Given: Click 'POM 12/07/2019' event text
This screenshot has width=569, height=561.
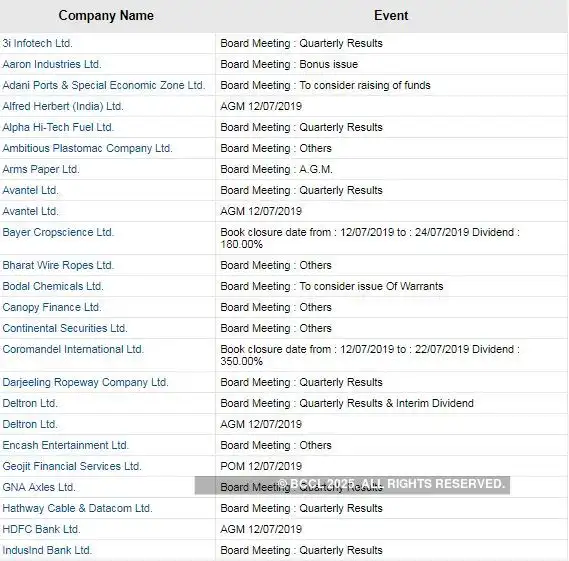Looking at the screenshot, I should (261, 467).
